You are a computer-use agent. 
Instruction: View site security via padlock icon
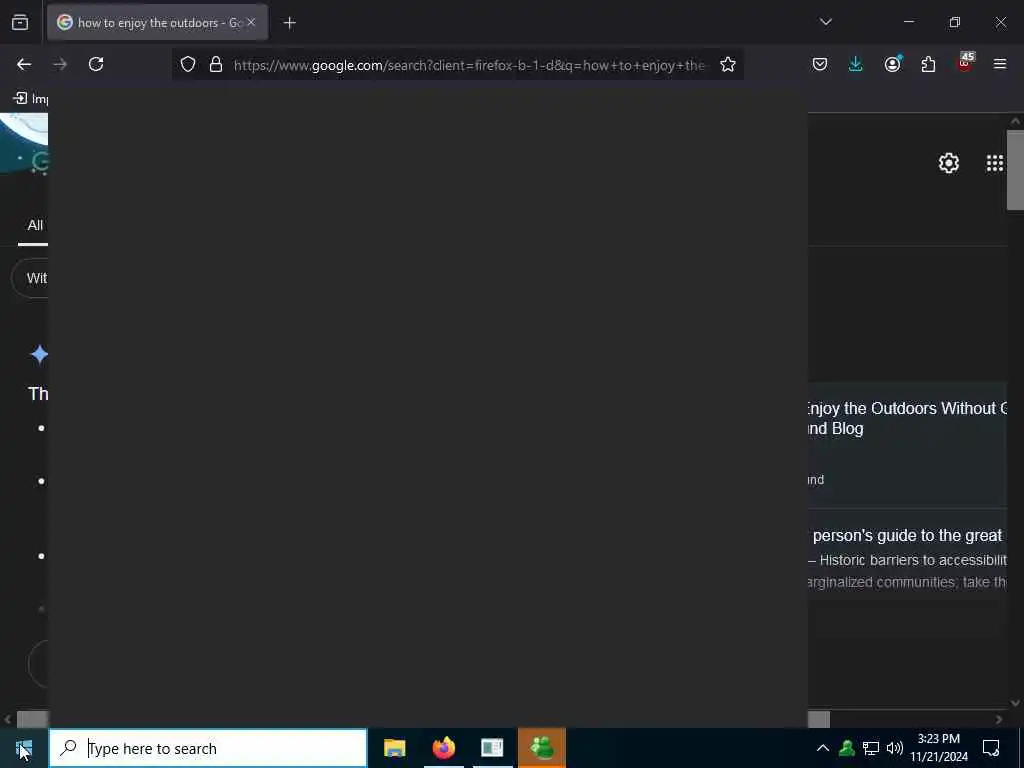tap(216, 64)
